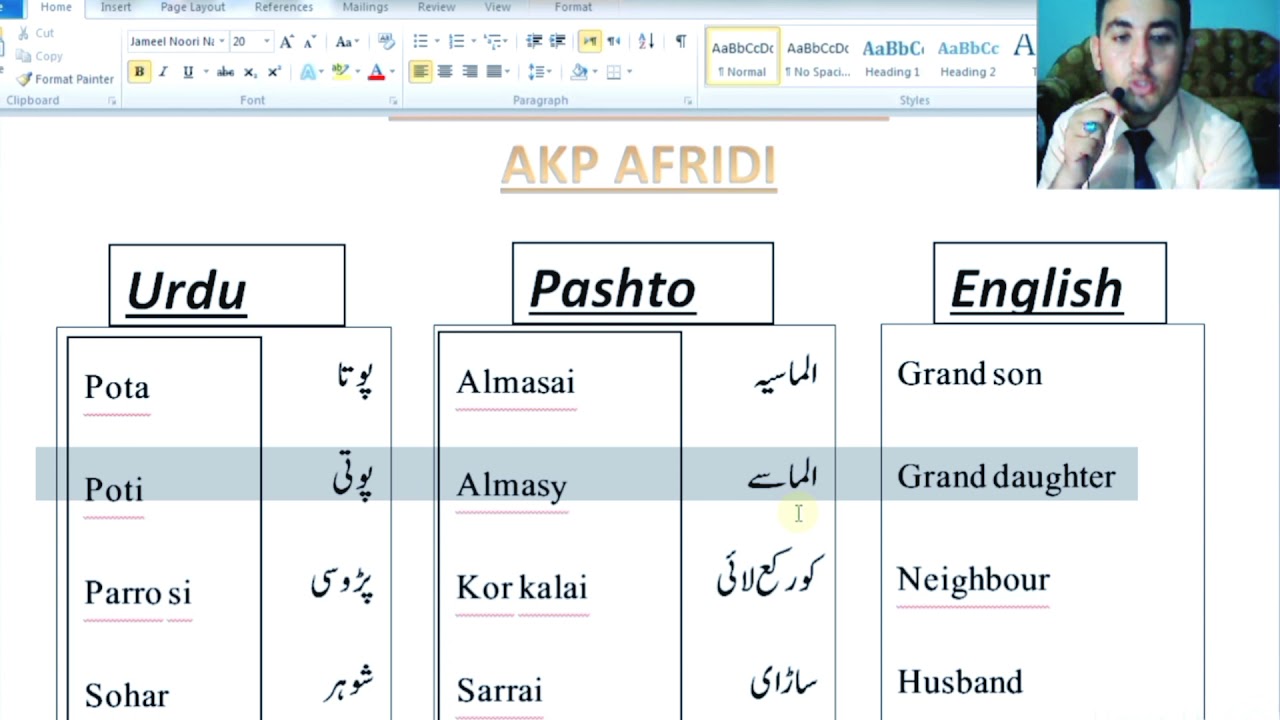Switch to the Home tab

tap(56, 7)
